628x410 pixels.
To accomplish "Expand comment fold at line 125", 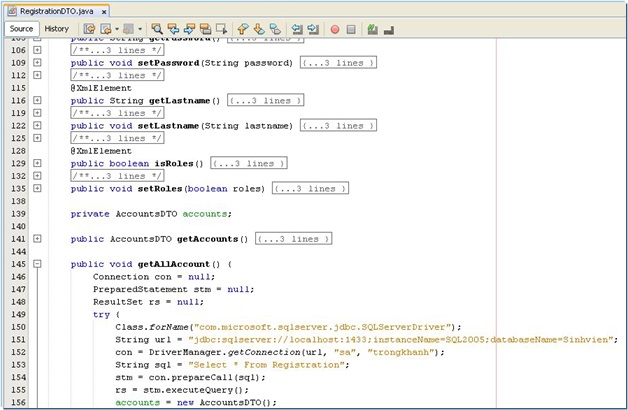I will (37, 138).
